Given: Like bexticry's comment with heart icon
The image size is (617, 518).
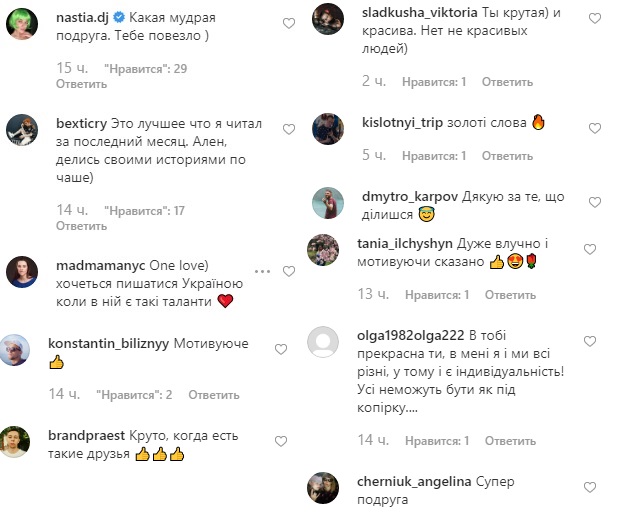Looking at the screenshot, I should (x=289, y=129).
